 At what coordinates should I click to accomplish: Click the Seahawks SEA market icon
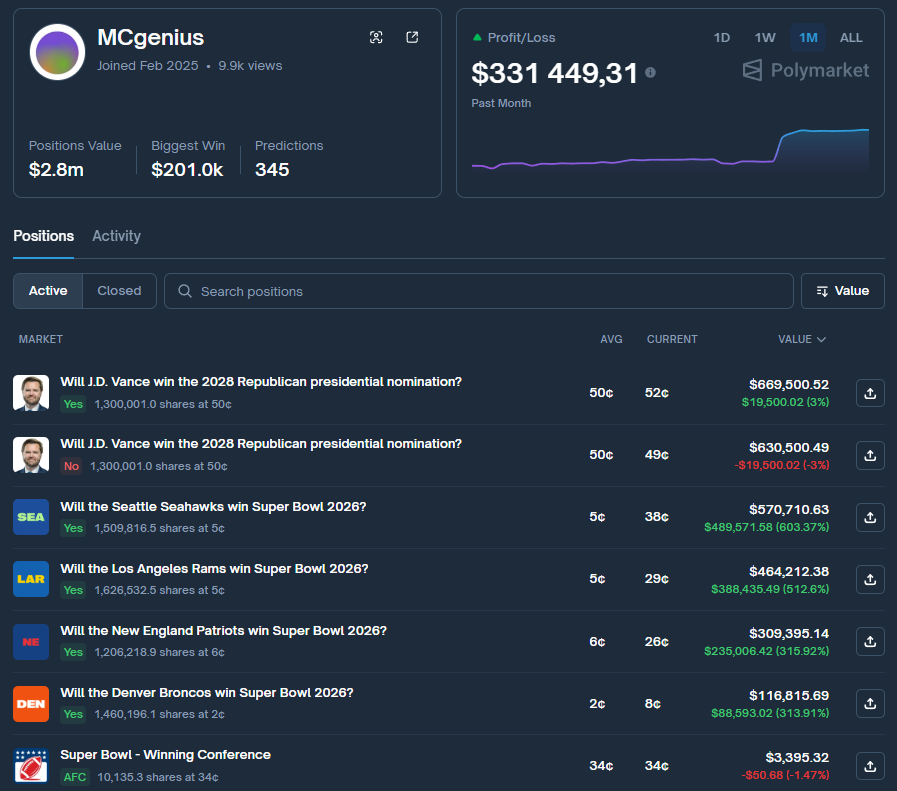click(31, 517)
